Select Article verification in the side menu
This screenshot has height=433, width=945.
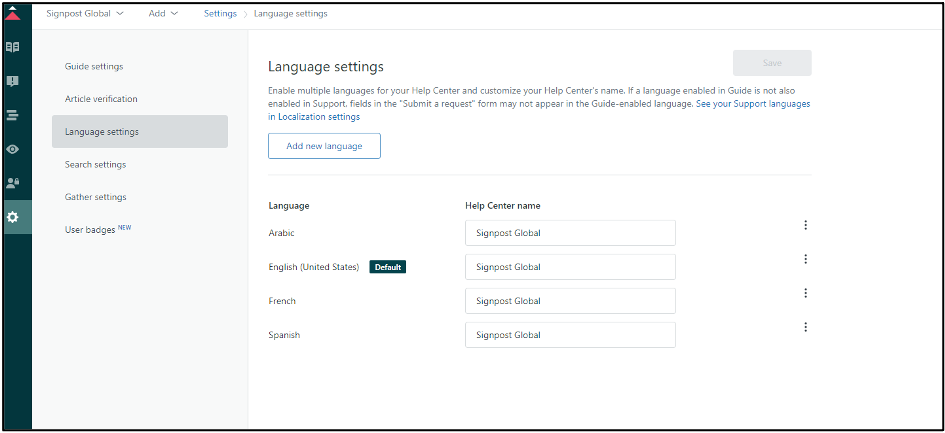coord(101,99)
